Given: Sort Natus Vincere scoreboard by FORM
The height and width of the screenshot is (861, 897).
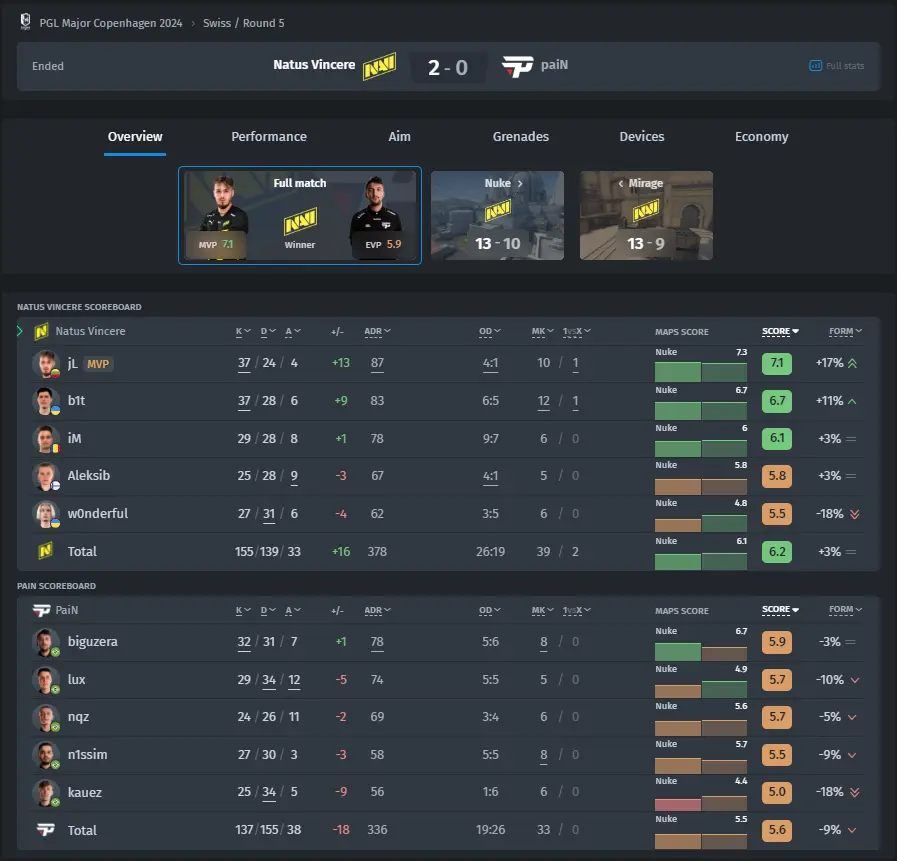Looking at the screenshot, I should [x=846, y=331].
